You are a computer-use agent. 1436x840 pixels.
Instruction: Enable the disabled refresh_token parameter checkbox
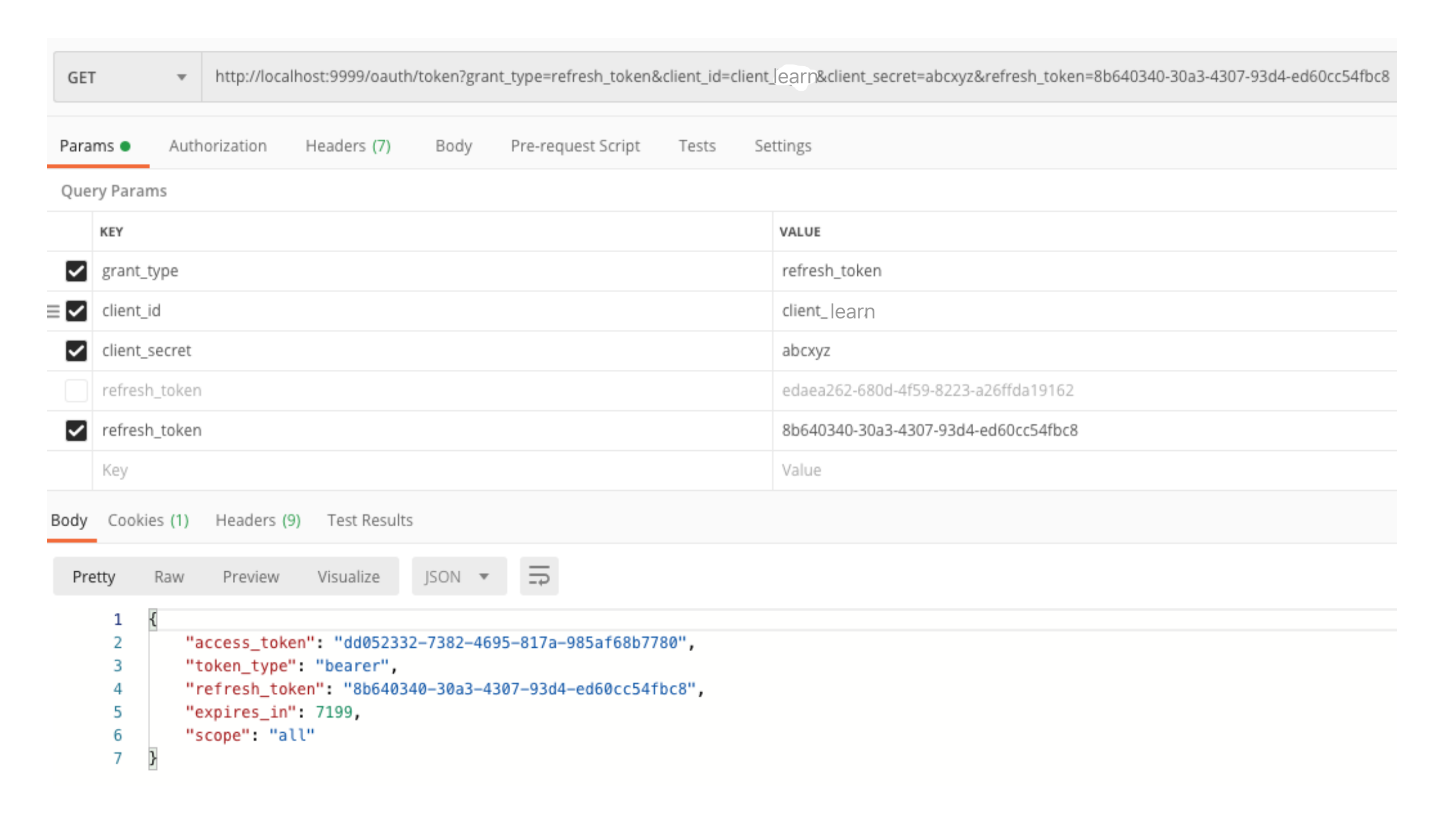point(76,390)
